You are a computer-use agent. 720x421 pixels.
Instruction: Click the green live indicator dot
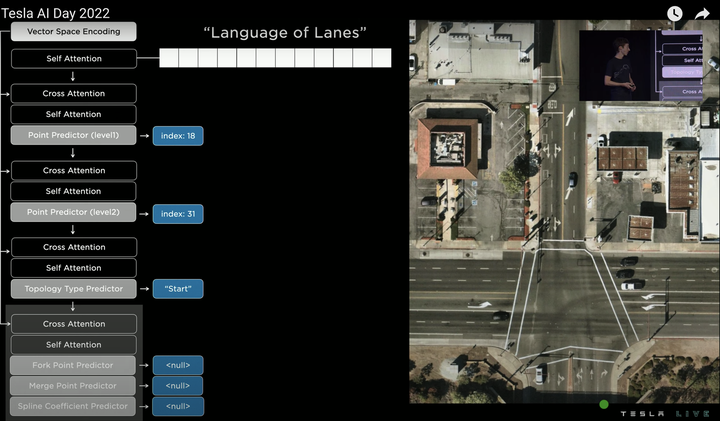pos(604,404)
